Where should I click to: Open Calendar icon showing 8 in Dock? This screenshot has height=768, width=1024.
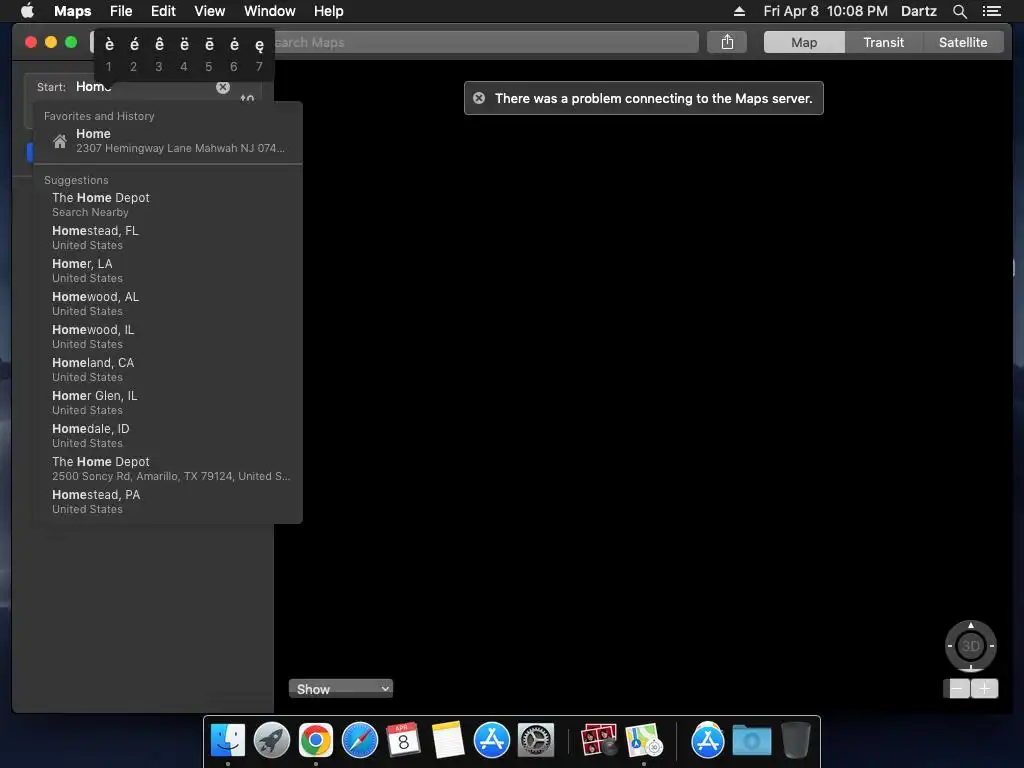(x=403, y=741)
